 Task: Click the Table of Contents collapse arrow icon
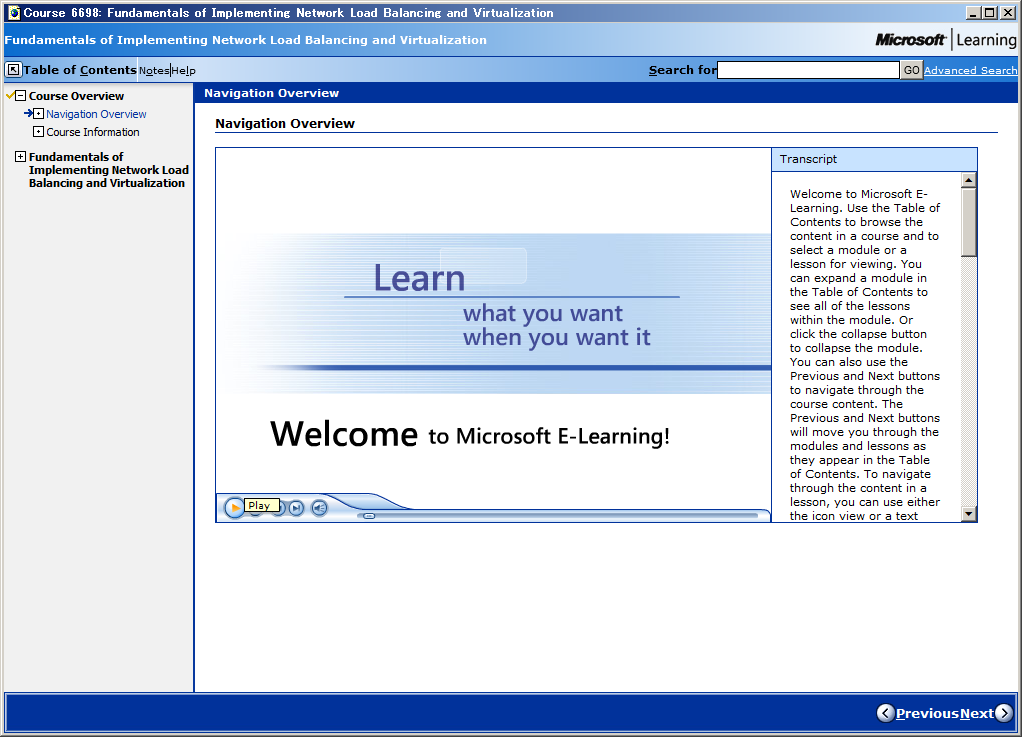point(13,70)
